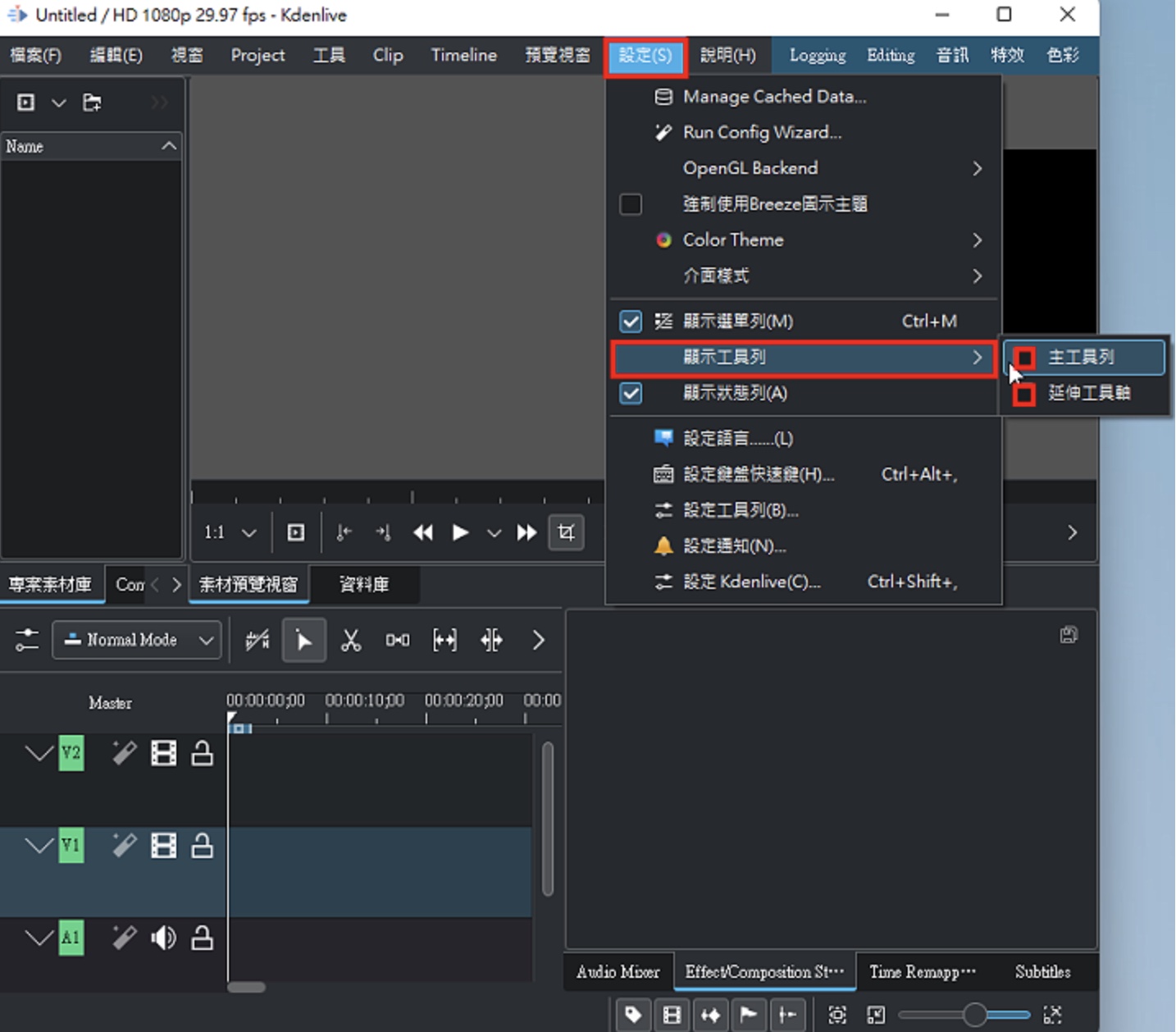Toggle 顯示選單列(M) checkbox
This screenshot has height=1032, width=1176.
tap(631, 322)
